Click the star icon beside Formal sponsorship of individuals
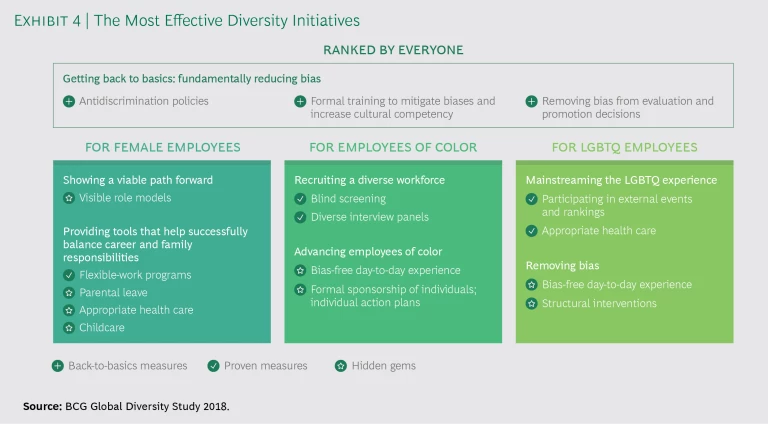768x424 pixels. tap(300, 290)
